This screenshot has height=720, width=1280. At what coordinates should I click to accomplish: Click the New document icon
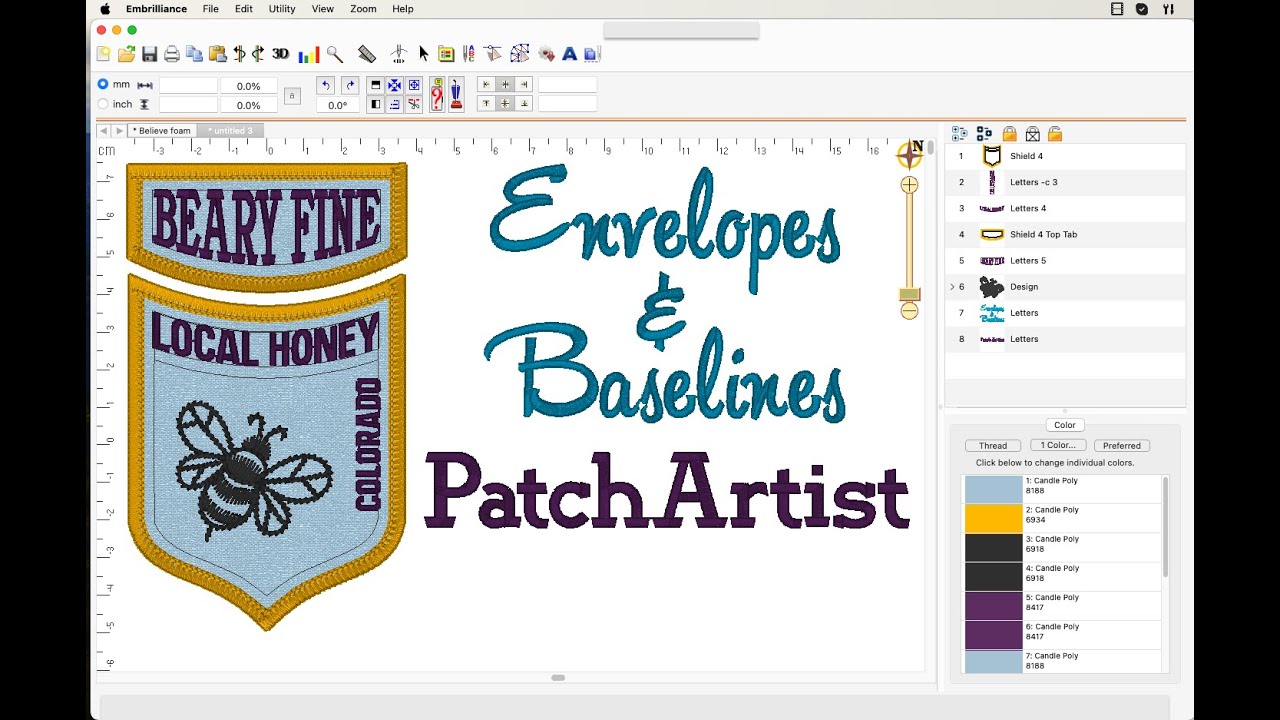pyautogui.click(x=104, y=54)
